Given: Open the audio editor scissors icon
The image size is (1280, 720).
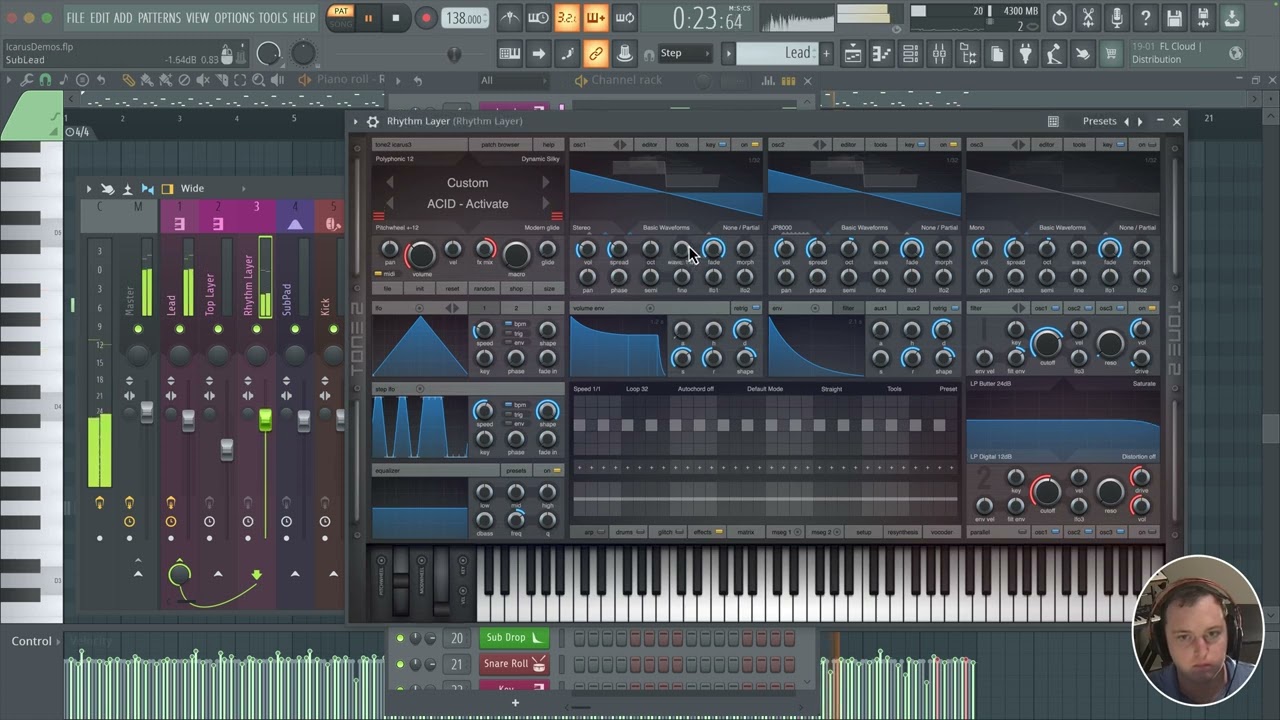Looking at the screenshot, I should tap(1088, 18).
